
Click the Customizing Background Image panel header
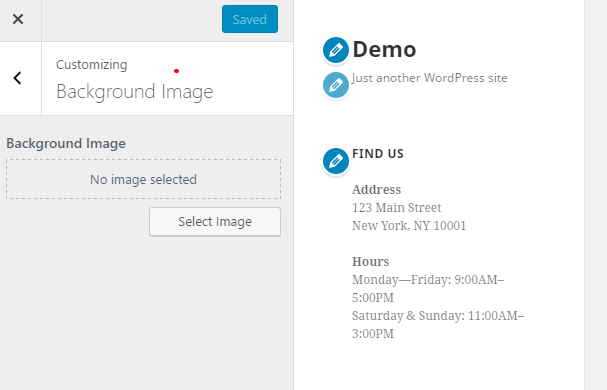coord(167,79)
